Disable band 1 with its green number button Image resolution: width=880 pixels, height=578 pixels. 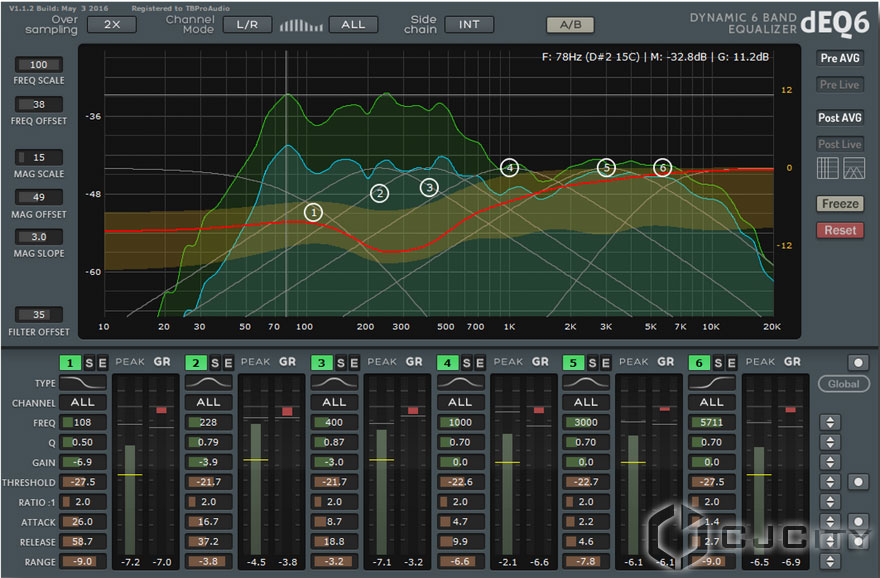coord(70,363)
